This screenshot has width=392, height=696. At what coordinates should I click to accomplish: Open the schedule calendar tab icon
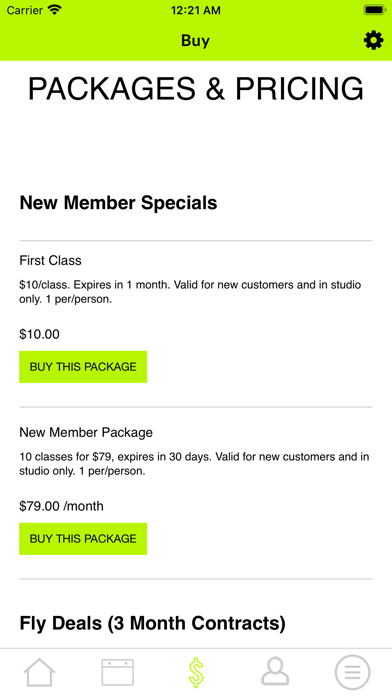[118, 672]
